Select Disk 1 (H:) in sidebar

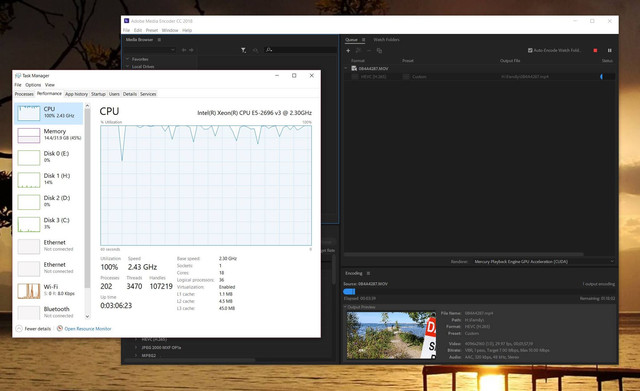tap(49, 180)
